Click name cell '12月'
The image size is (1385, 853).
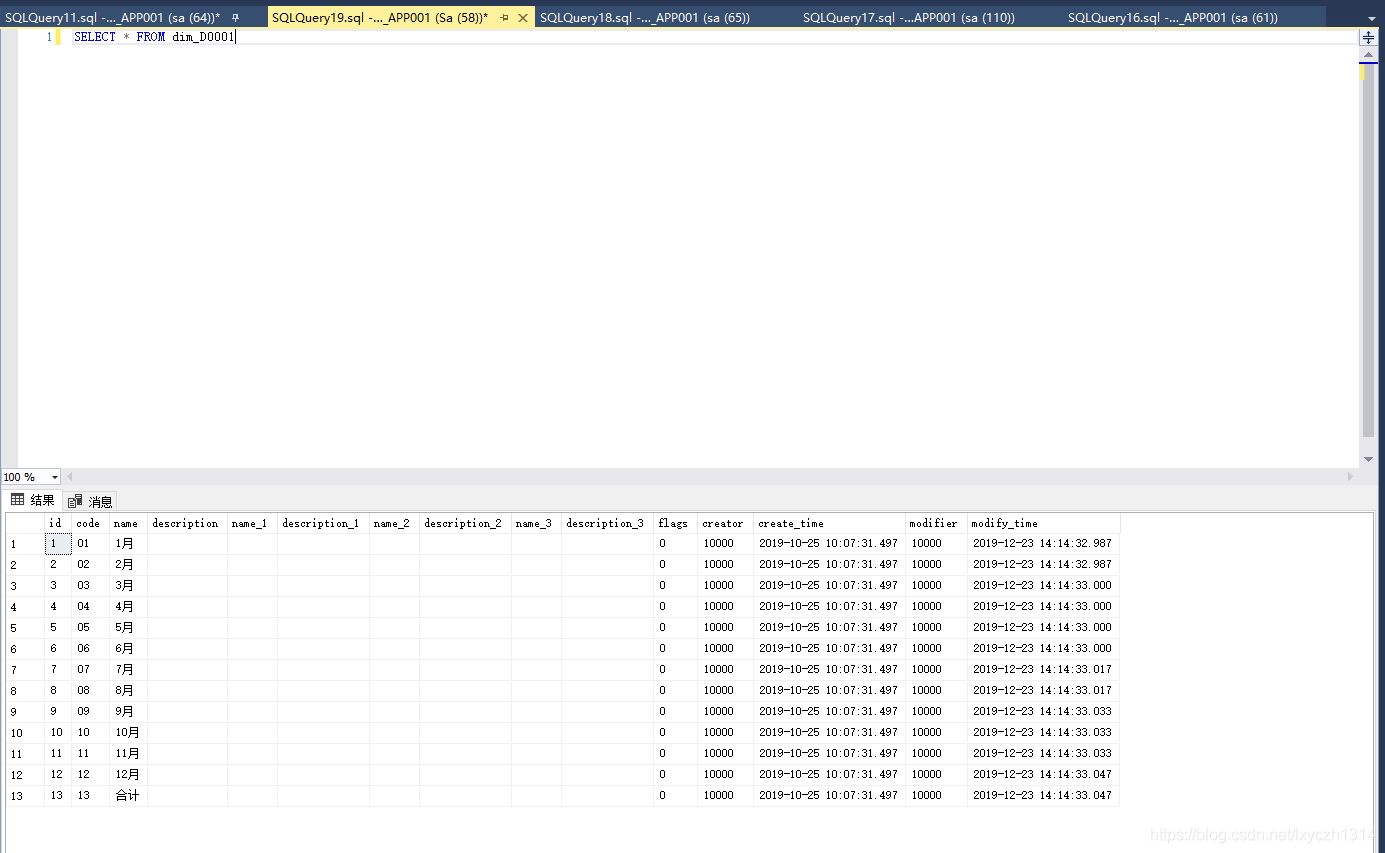pos(128,775)
